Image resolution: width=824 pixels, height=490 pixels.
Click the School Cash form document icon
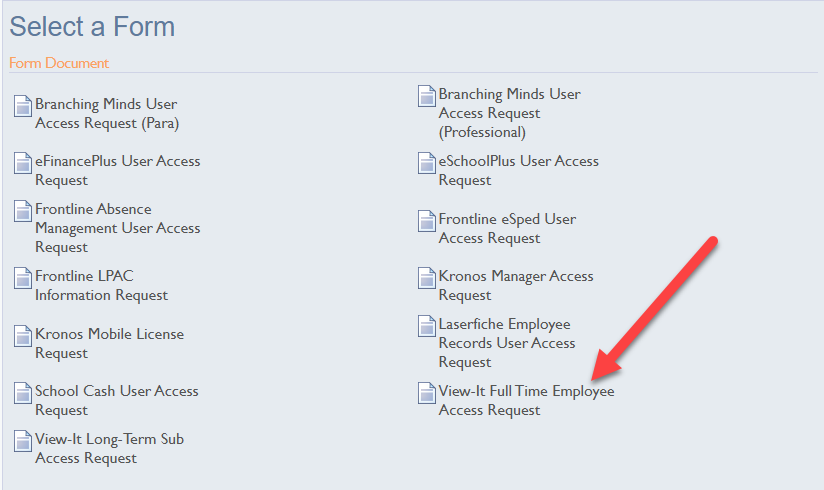pyautogui.click(x=23, y=393)
